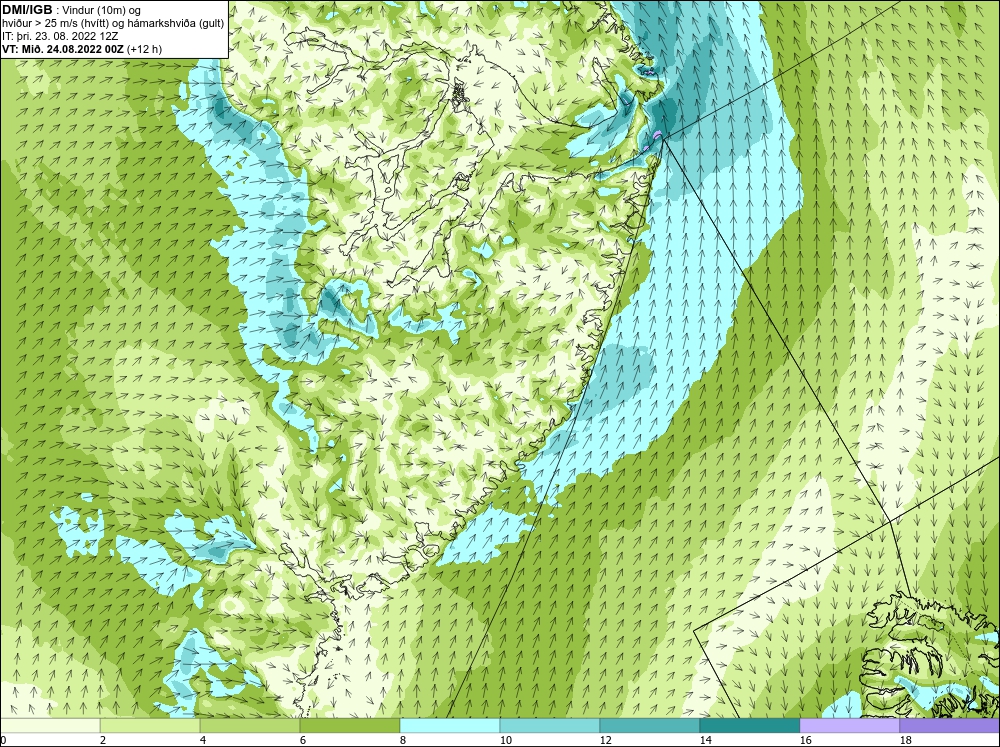
Task: Click the legend label 6
Action: click(303, 740)
